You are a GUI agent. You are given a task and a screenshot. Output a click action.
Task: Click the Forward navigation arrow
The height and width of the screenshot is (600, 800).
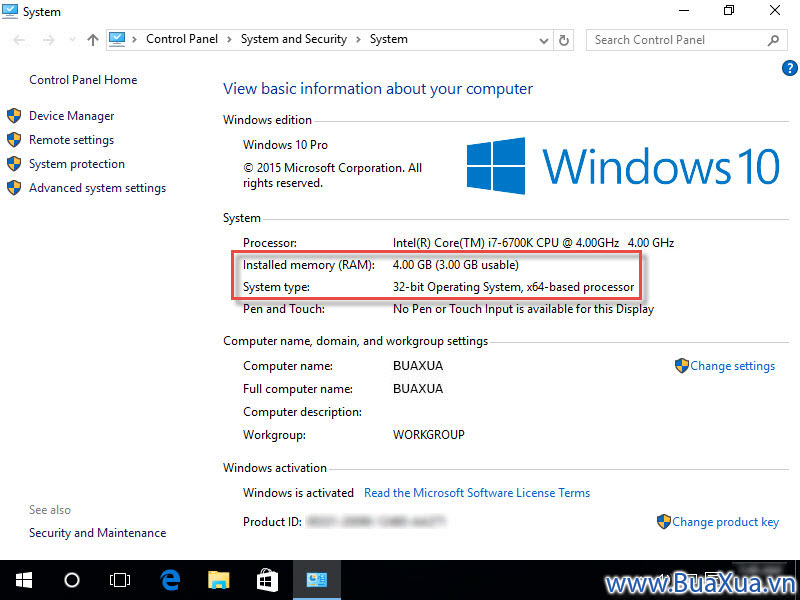48,40
